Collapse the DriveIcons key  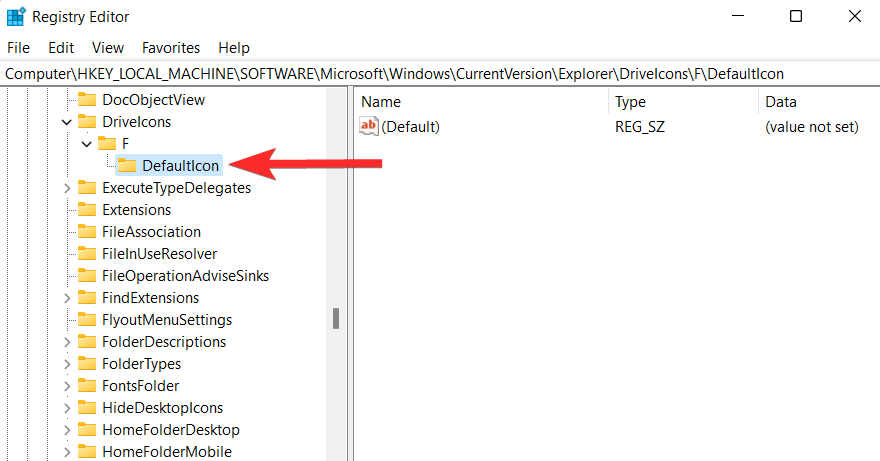click(67, 122)
